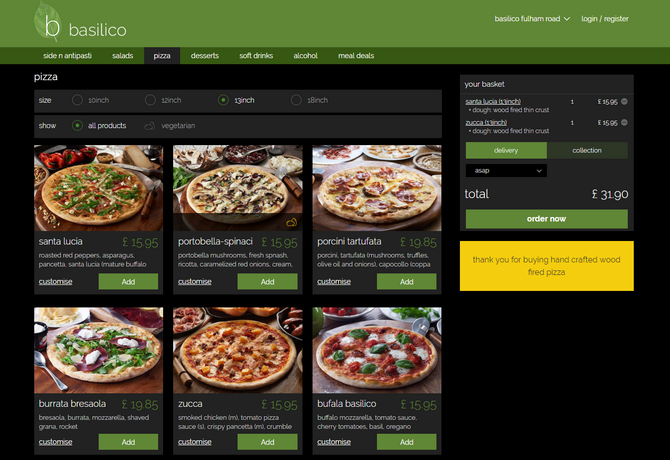Click the zucca pizza photo
Screen dimensions: 670x460
[x=238, y=350]
